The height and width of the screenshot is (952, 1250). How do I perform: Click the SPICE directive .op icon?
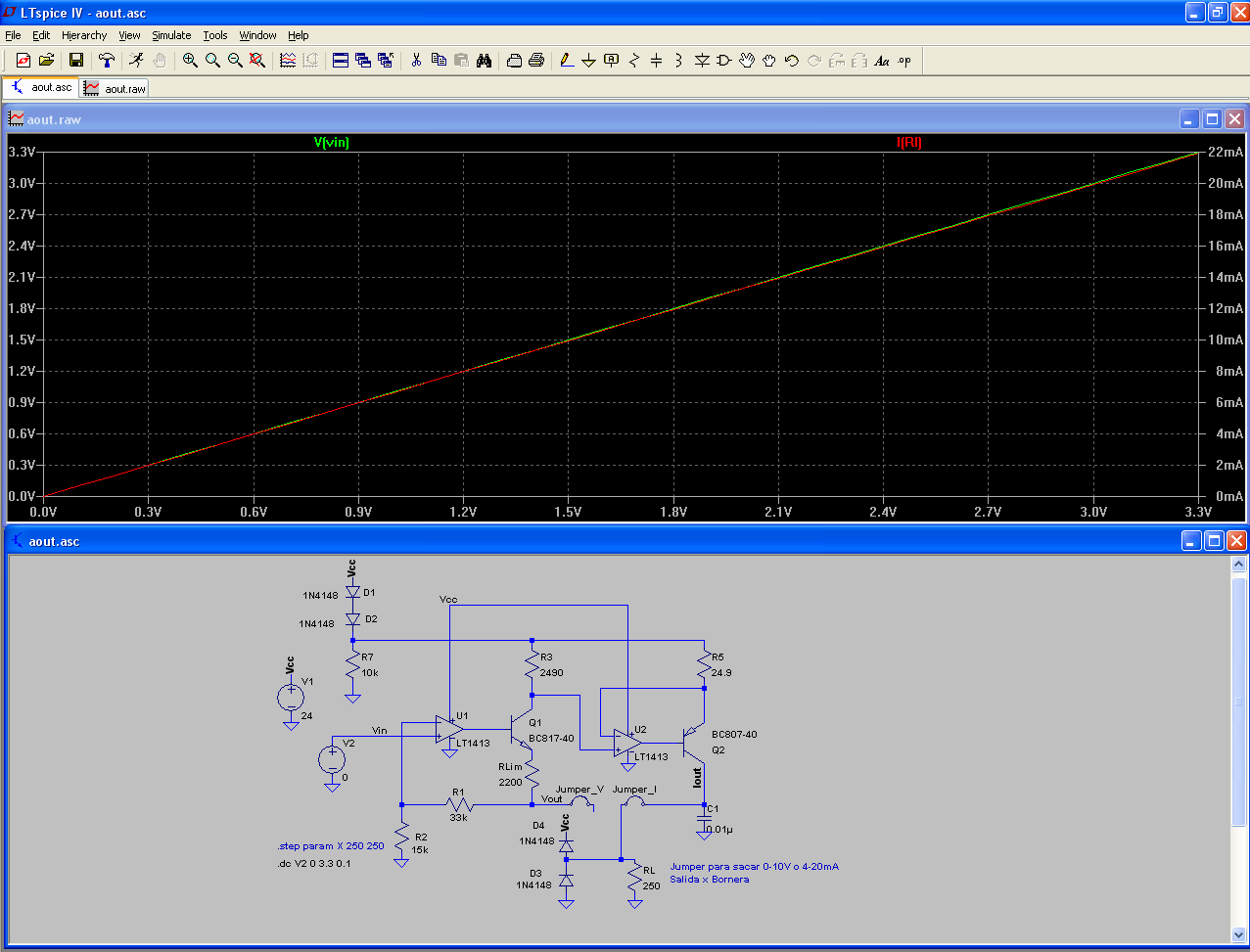click(x=903, y=61)
